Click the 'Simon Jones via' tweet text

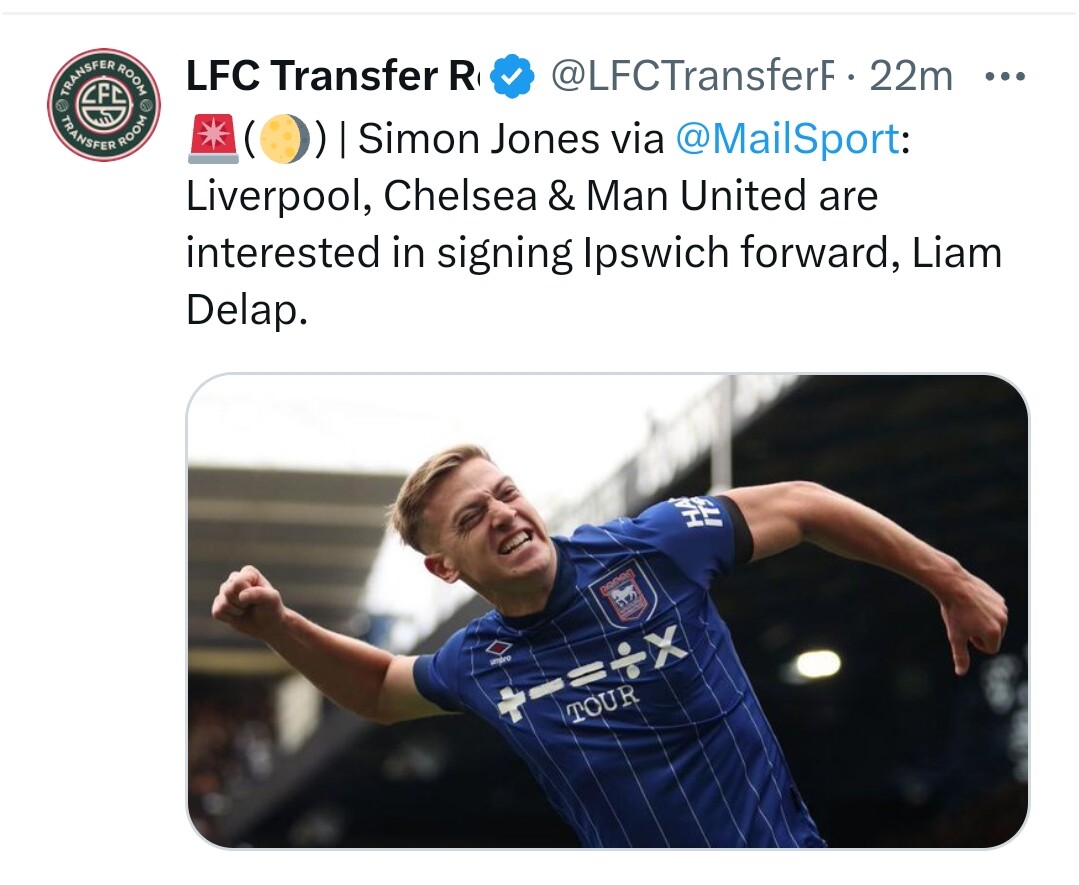[510, 140]
